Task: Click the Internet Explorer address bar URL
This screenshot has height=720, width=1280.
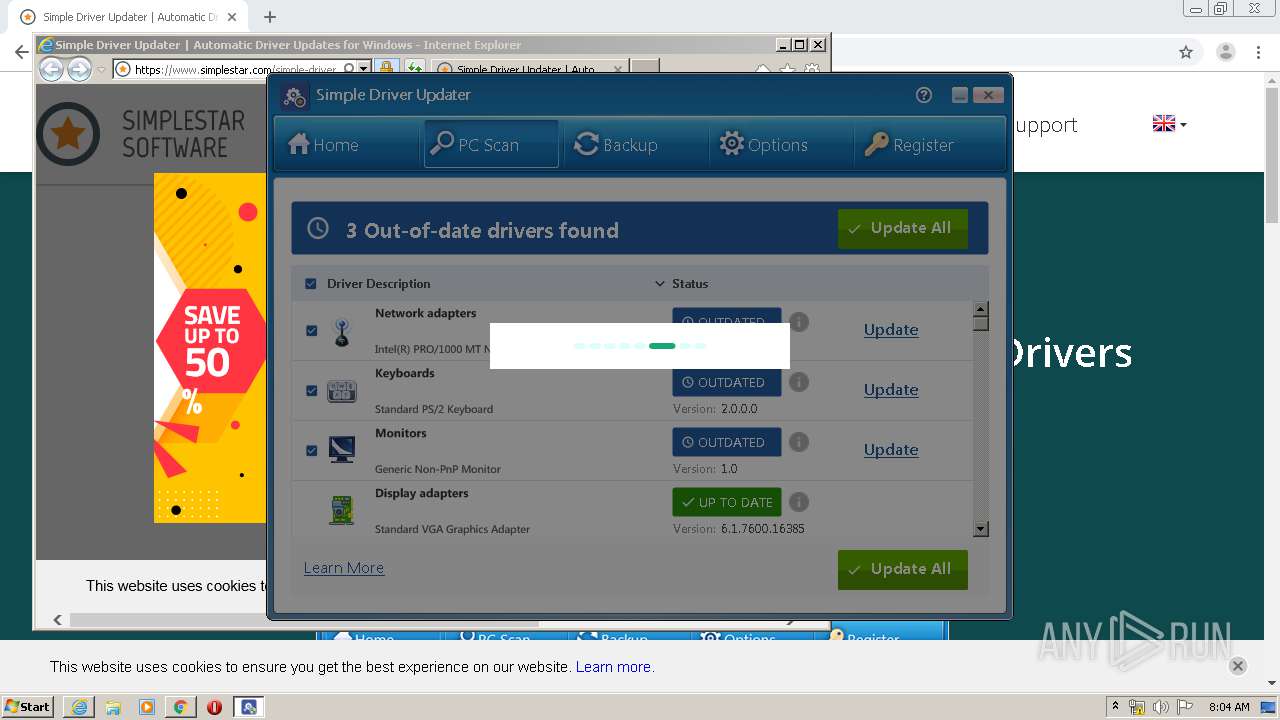Action: point(235,69)
